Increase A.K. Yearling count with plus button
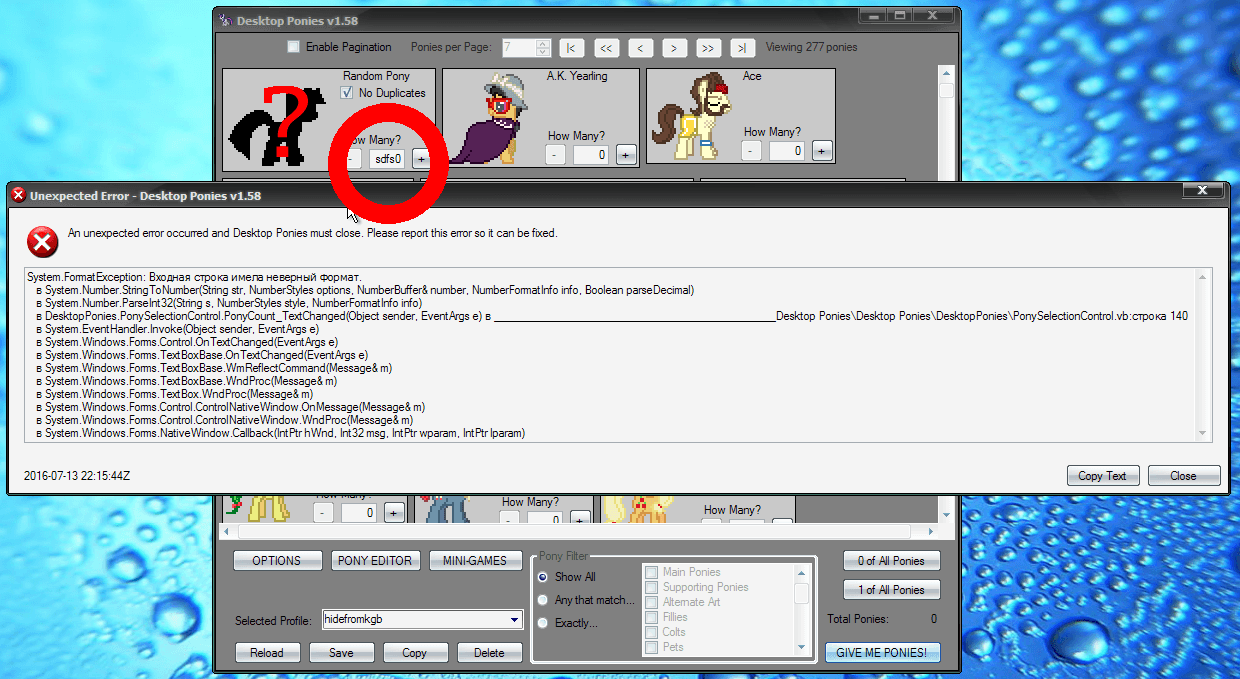 coord(626,154)
